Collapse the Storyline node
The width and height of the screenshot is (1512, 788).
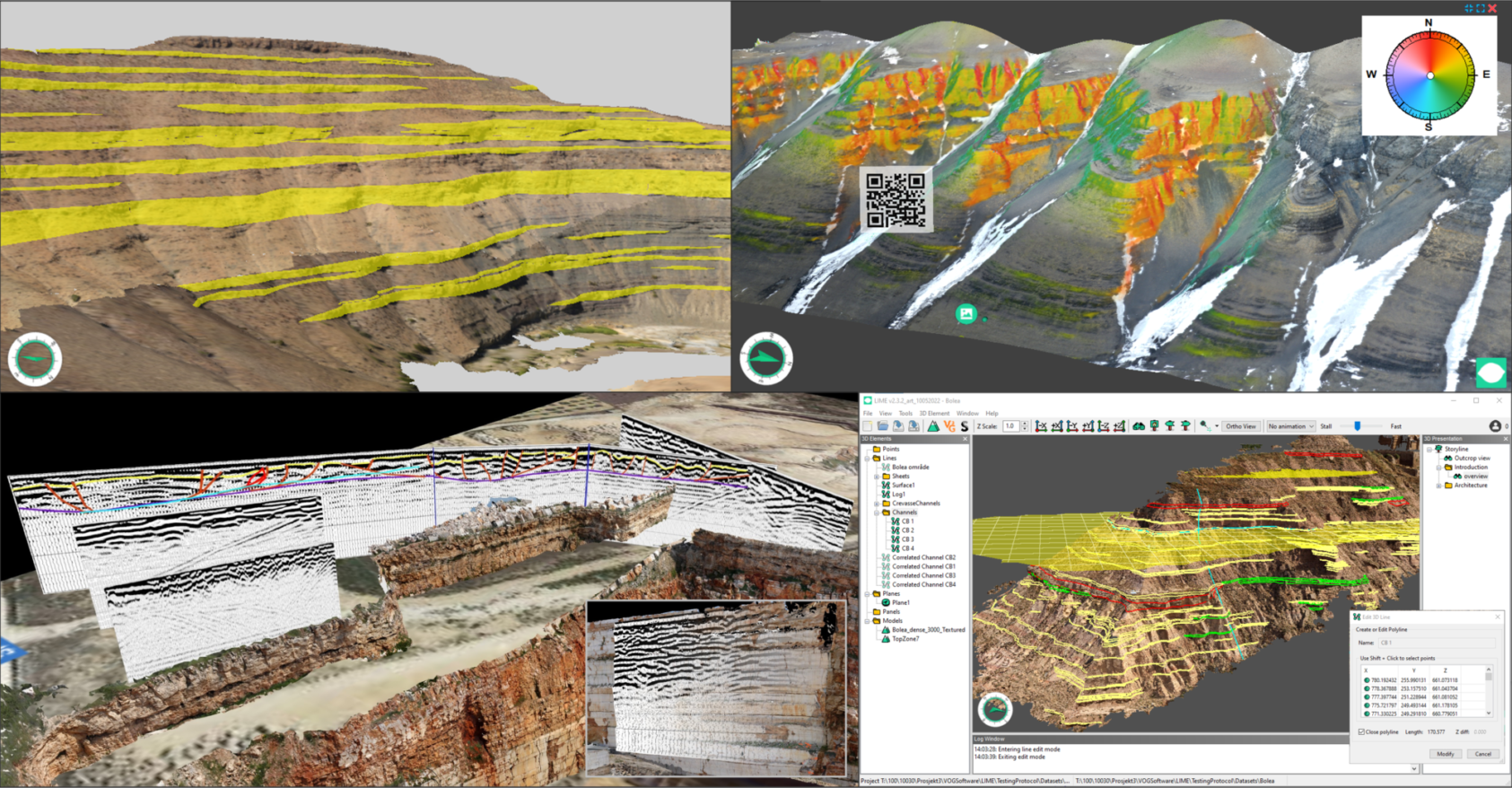[x=1429, y=449]
